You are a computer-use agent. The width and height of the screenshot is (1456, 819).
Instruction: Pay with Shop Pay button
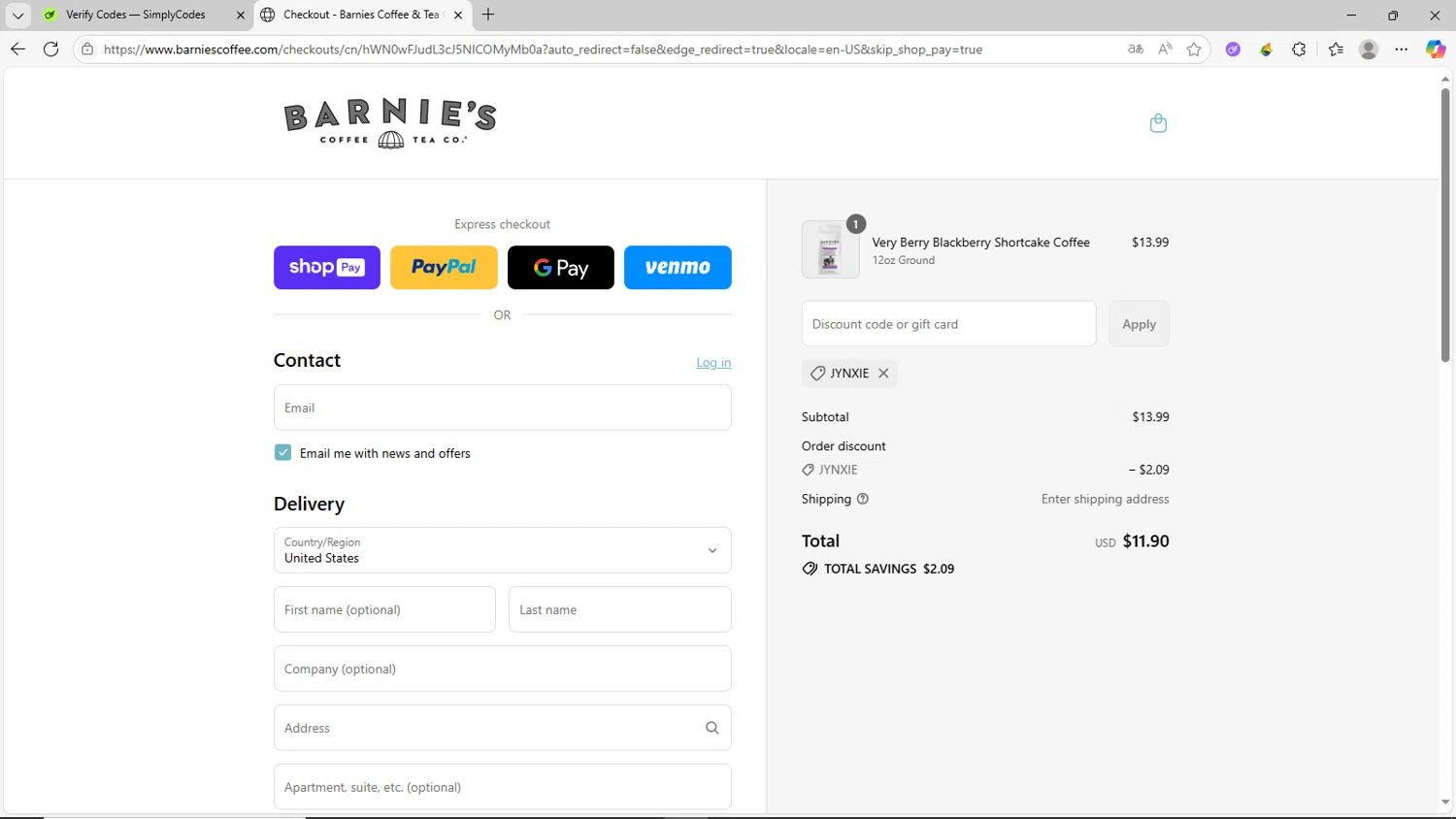coord(327,267)
